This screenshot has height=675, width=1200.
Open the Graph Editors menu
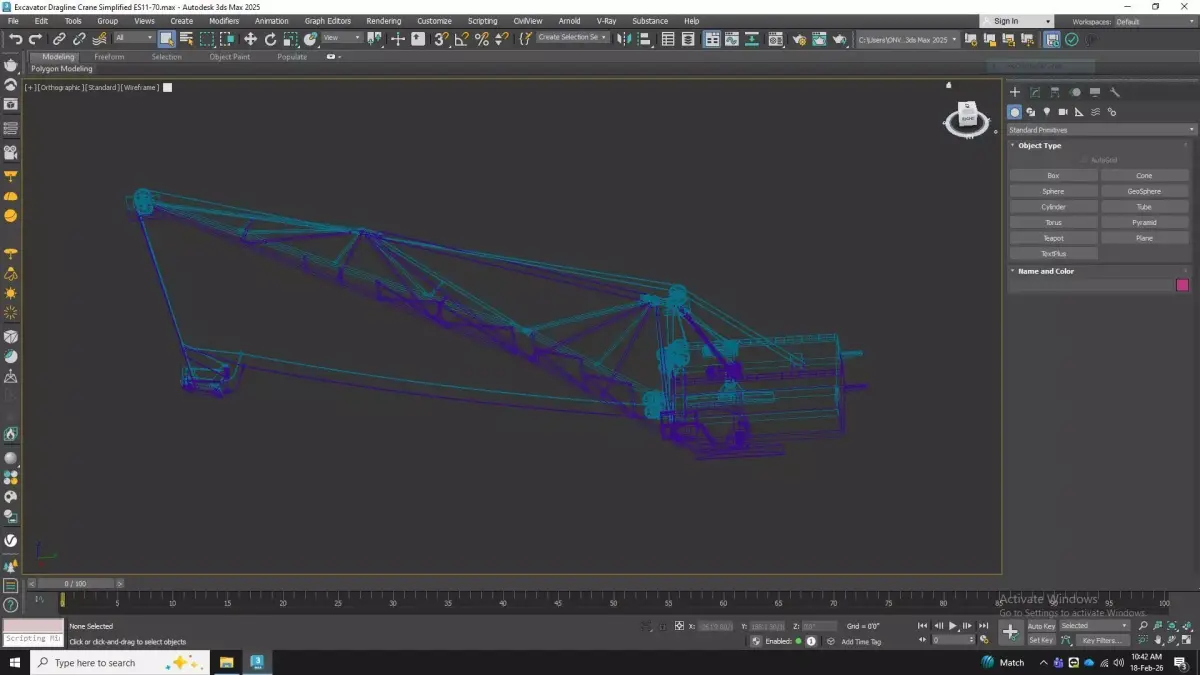(x=328, y=21)
